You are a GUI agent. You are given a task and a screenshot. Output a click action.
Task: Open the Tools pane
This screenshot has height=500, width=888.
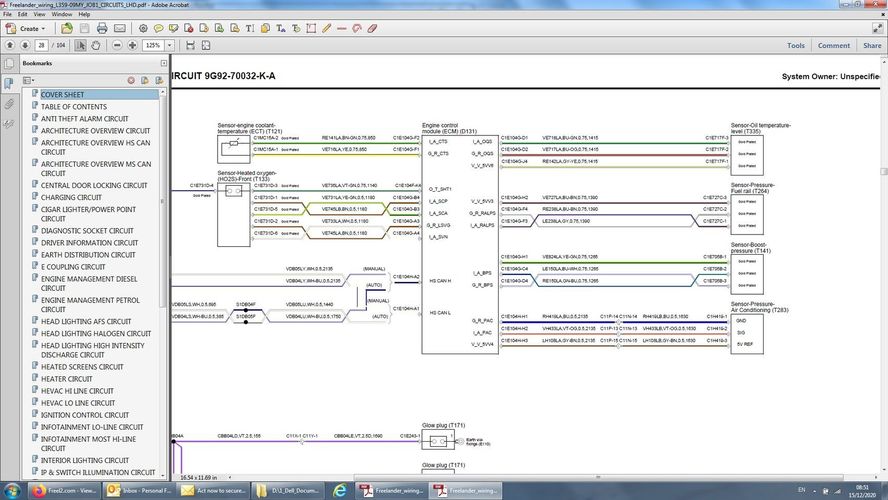(796, 45)
